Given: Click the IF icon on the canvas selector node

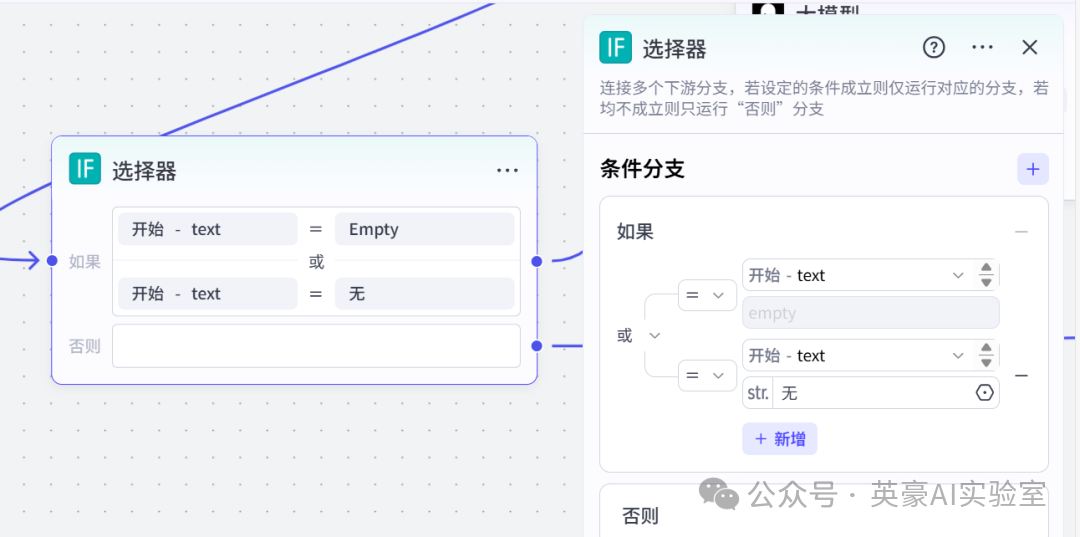Looking at the screenshot, I should coord(85,169).
